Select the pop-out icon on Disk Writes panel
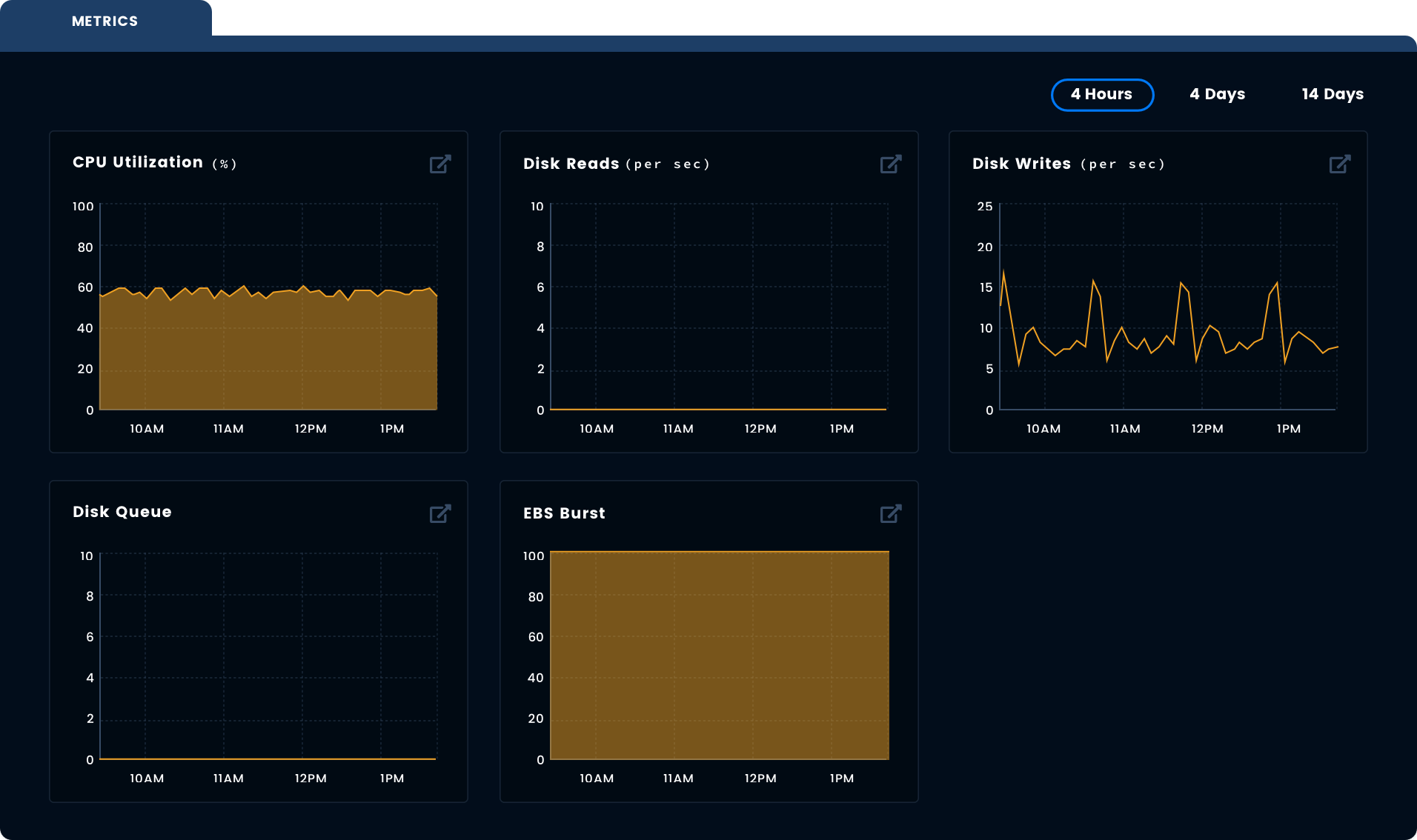 point(1340,164)
